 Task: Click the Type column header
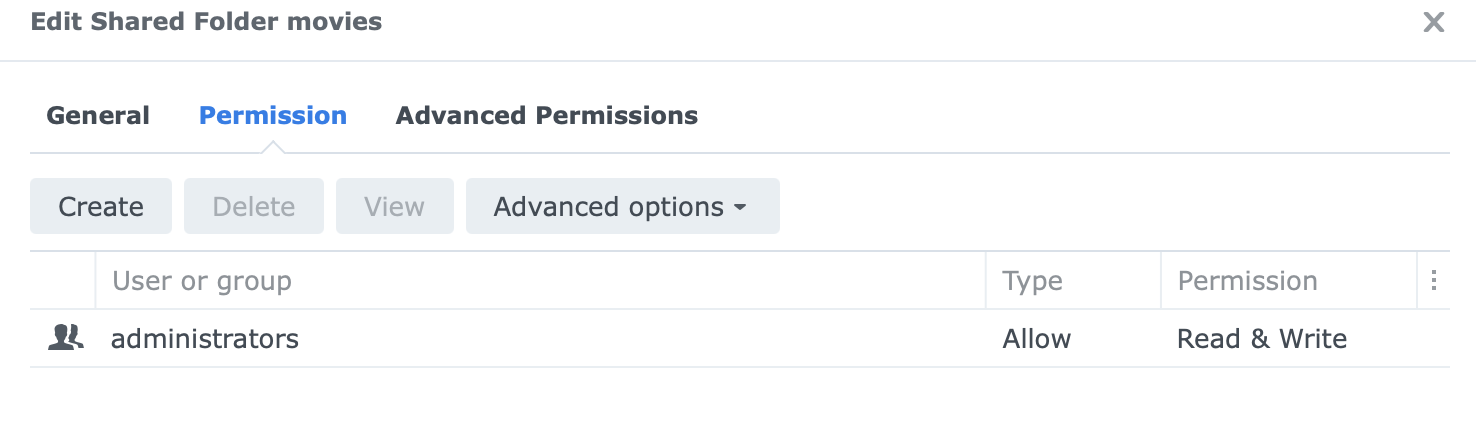point(1032,281)
